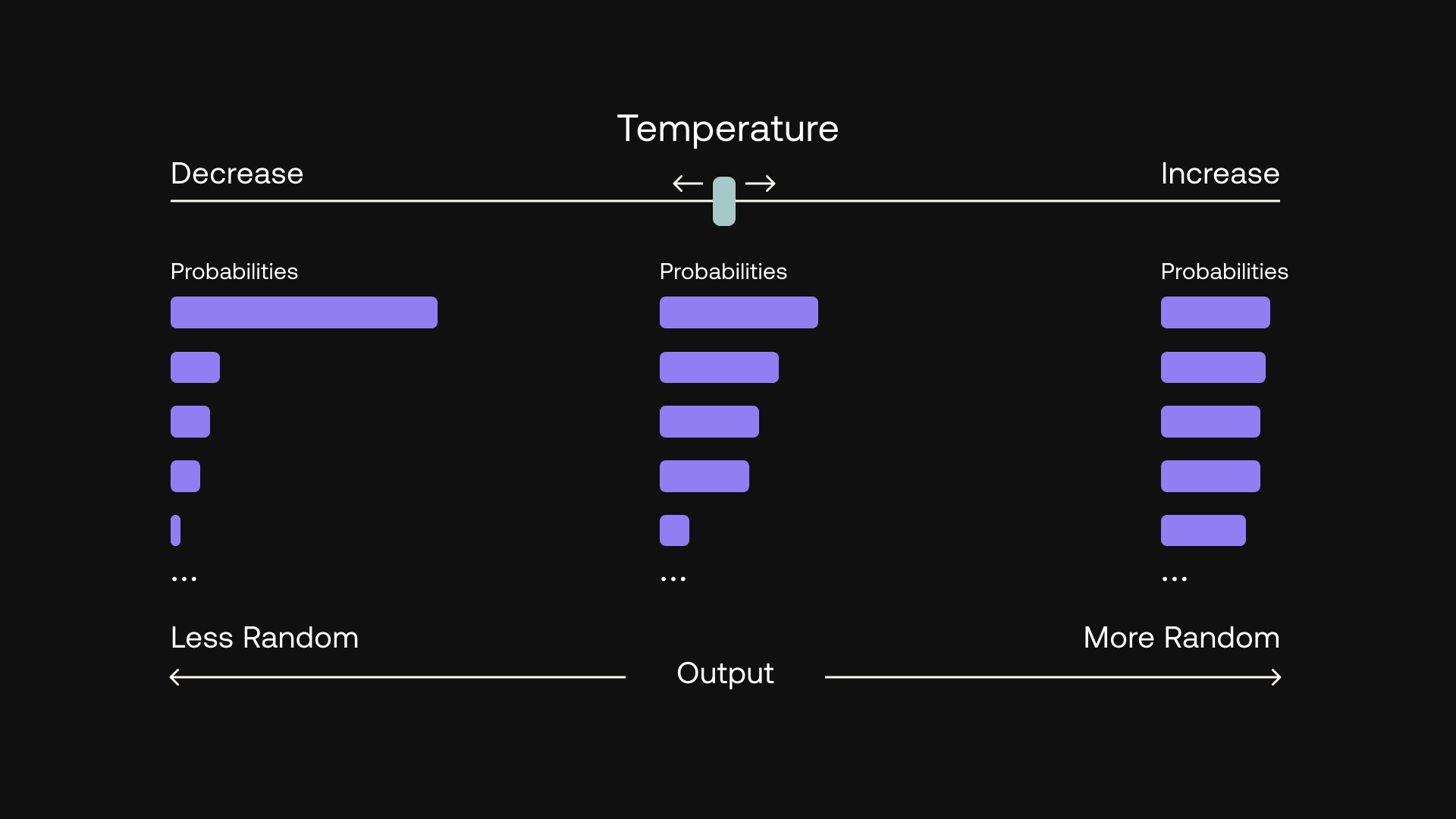Click the right arrow beside the slider handle
Viewport: 1456px width, 819px height.
click(x=761, y=184)
